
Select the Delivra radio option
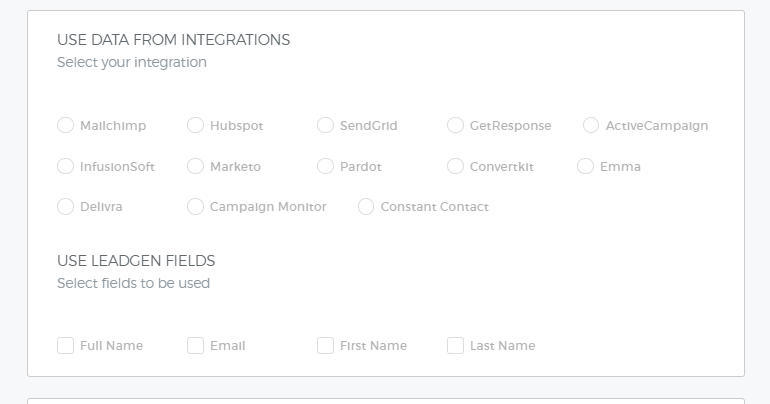[66, 207]
